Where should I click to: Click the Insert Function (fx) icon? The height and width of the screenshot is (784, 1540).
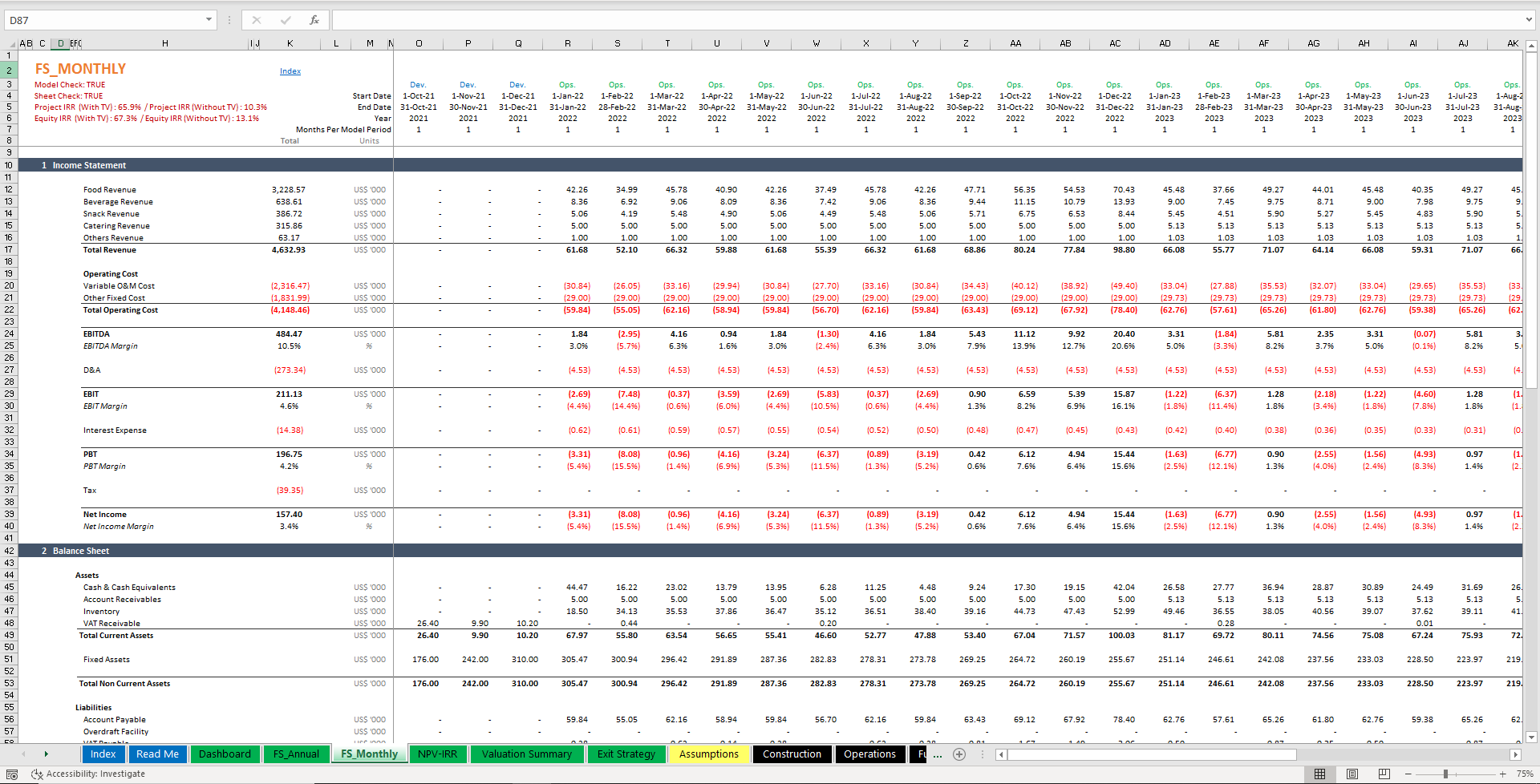click(x=314, y=20)
